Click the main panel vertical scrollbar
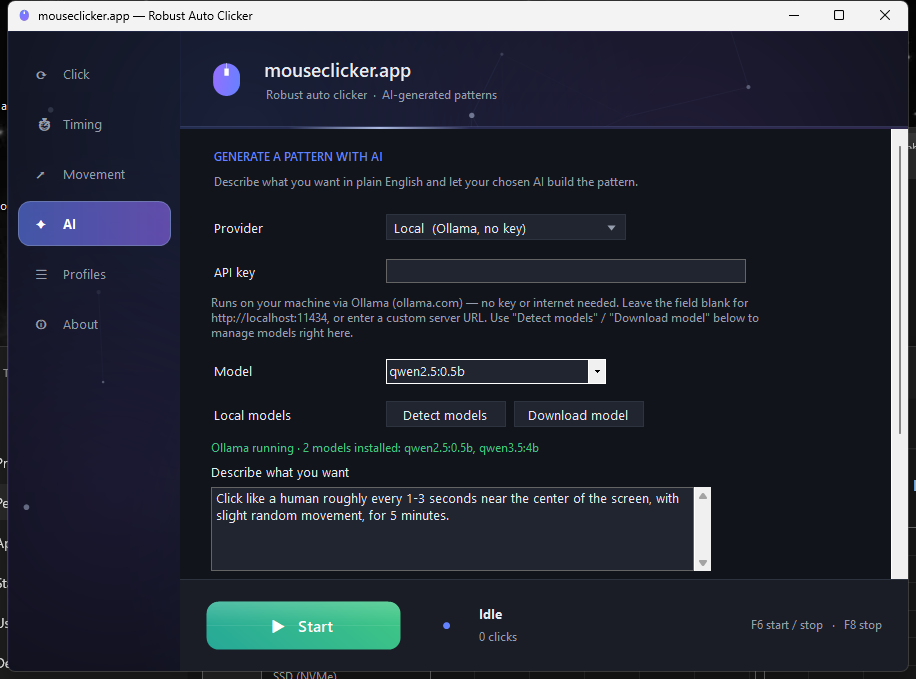Screen dimensions: 916x679 [x=900, y=289]
